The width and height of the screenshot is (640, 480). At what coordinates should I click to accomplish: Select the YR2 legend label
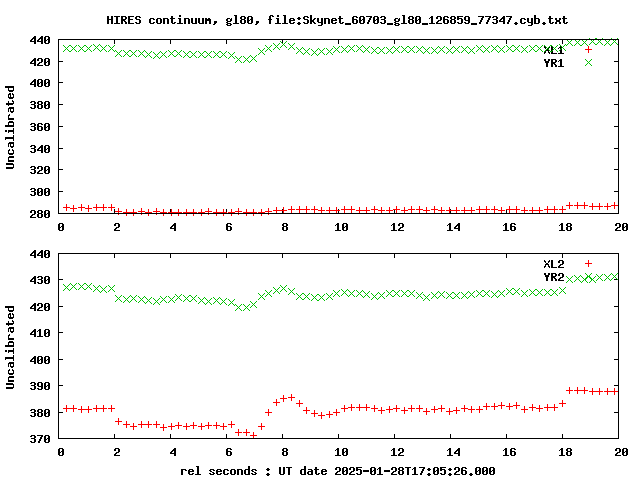pyautogui.click(x=553, y=277)
